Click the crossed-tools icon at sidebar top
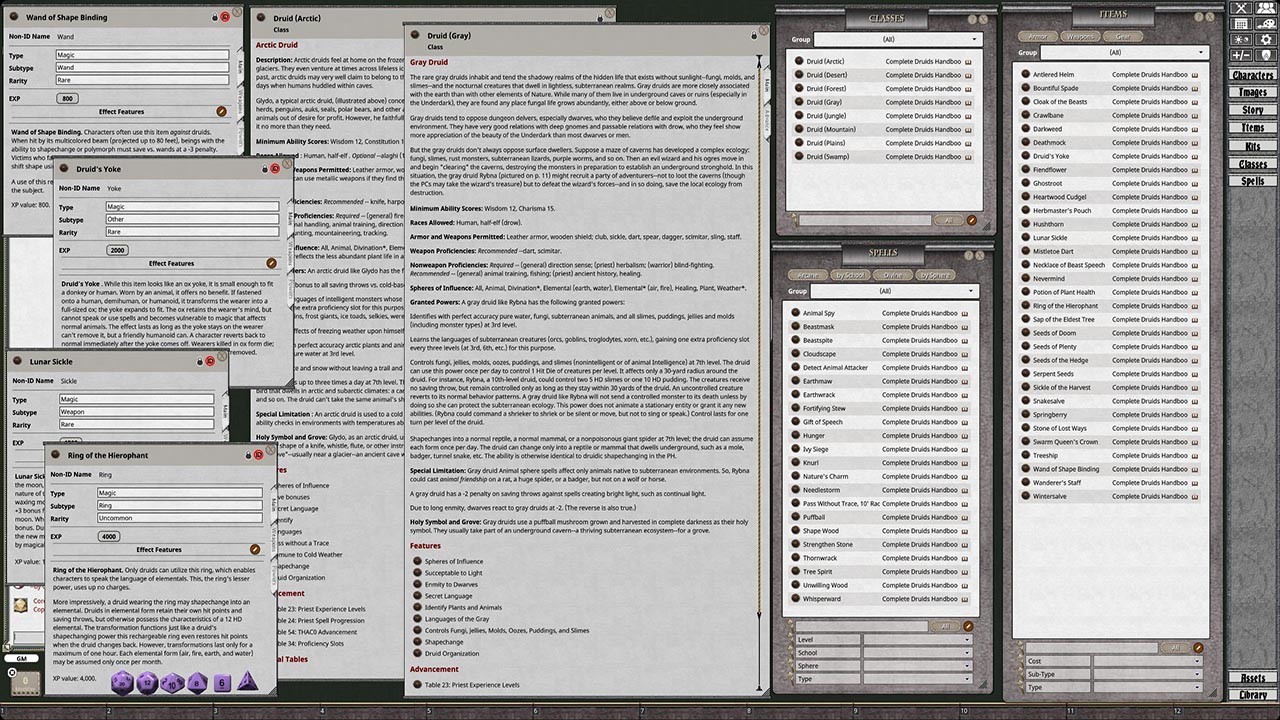The image size is (1280, 720). [x=1240, y=8]
